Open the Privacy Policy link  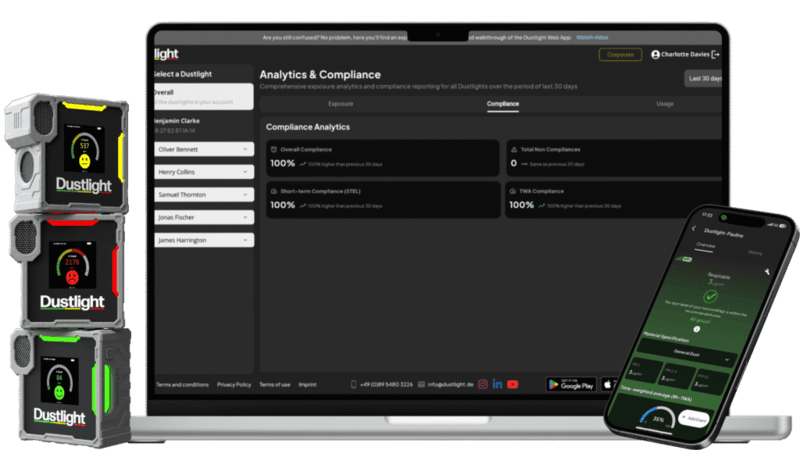tap(234, 385)
